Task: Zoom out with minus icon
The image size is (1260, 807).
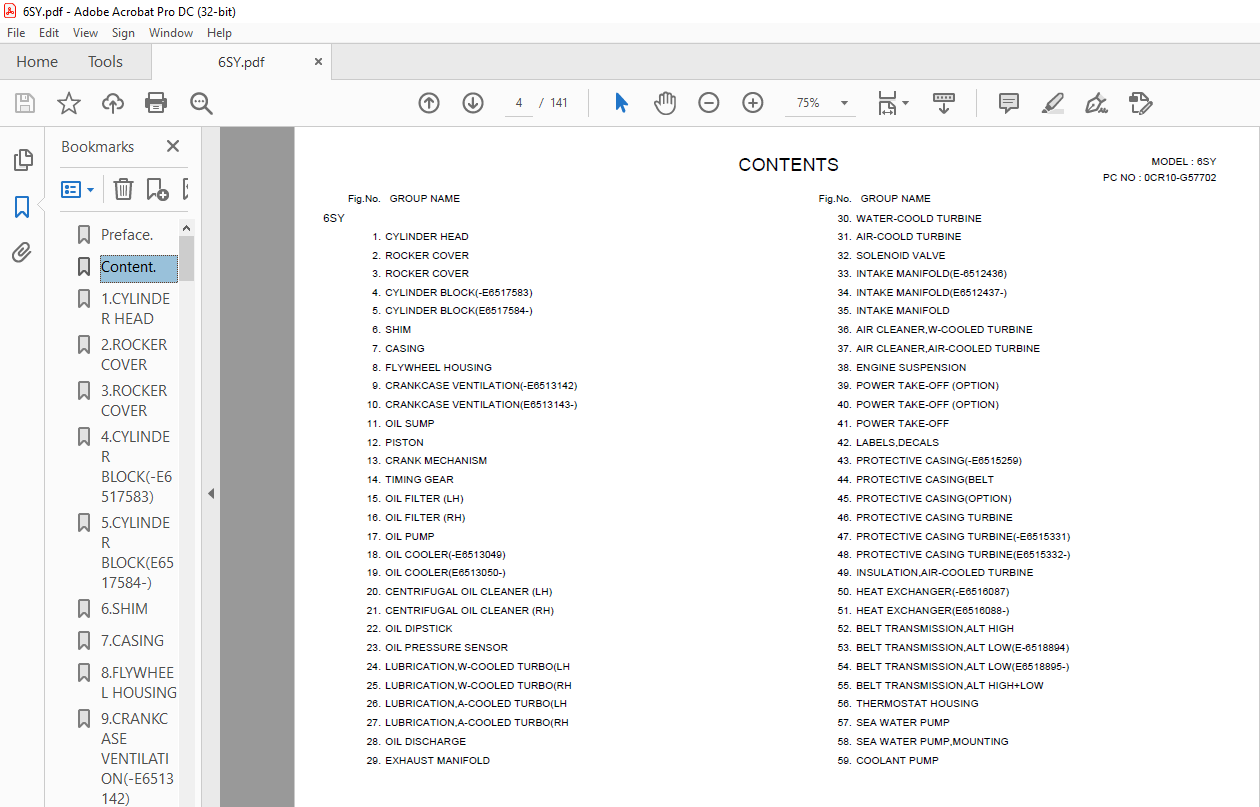Action: tap(709, 103)
